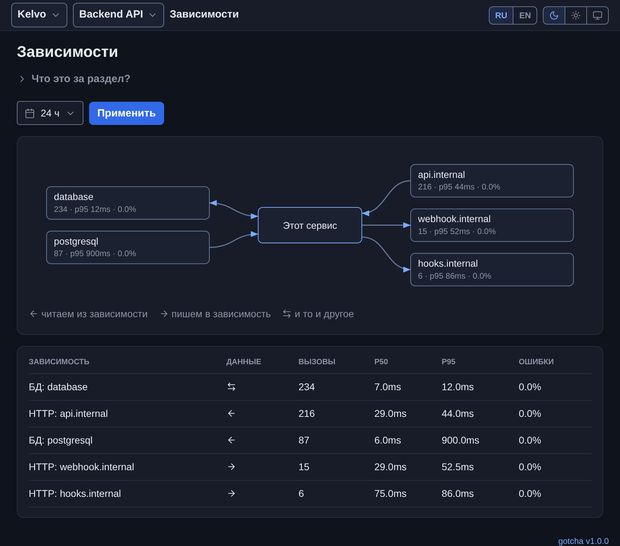Click the left arrow icon in api.internal row
This screenshot has width=620, height=546.
click(x=231, y=414)
